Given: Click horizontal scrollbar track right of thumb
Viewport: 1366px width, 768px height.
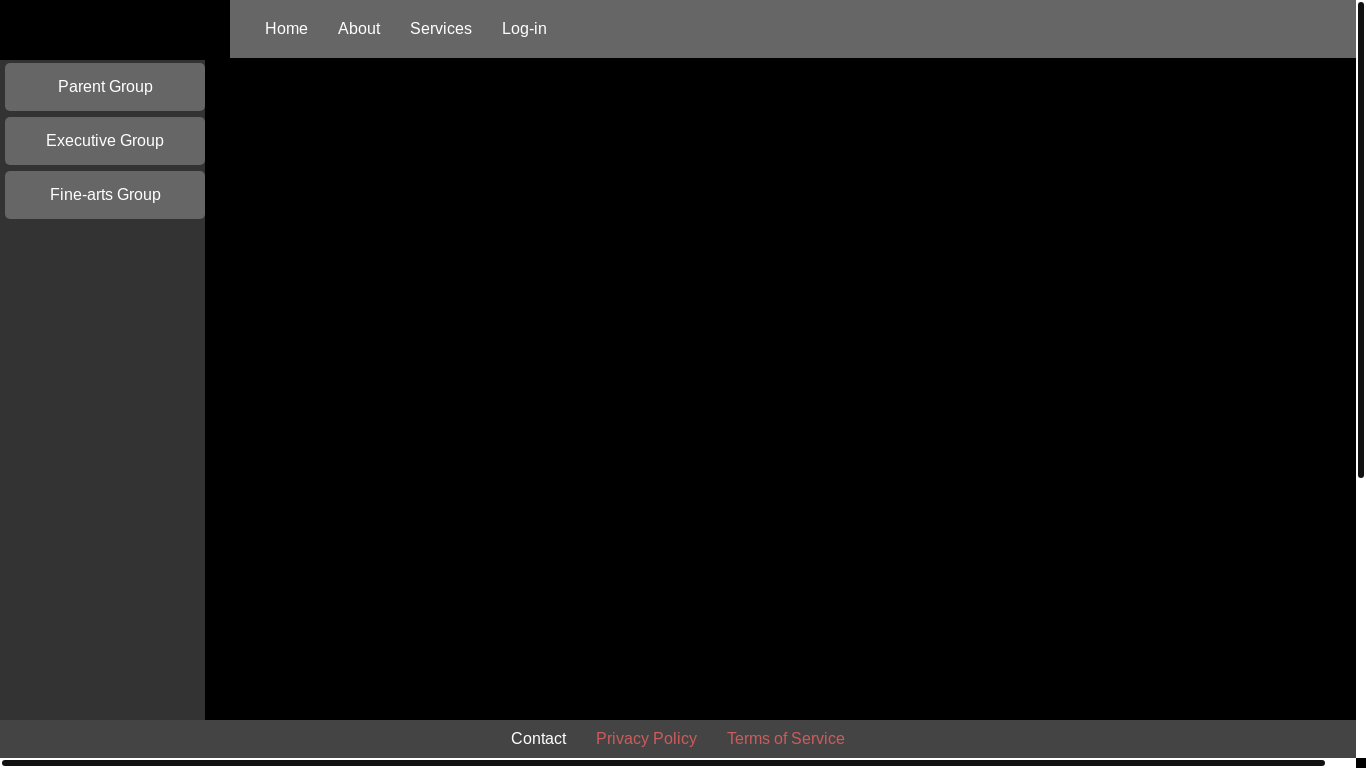Looking at the screenshot, I should click(1340, 763).
